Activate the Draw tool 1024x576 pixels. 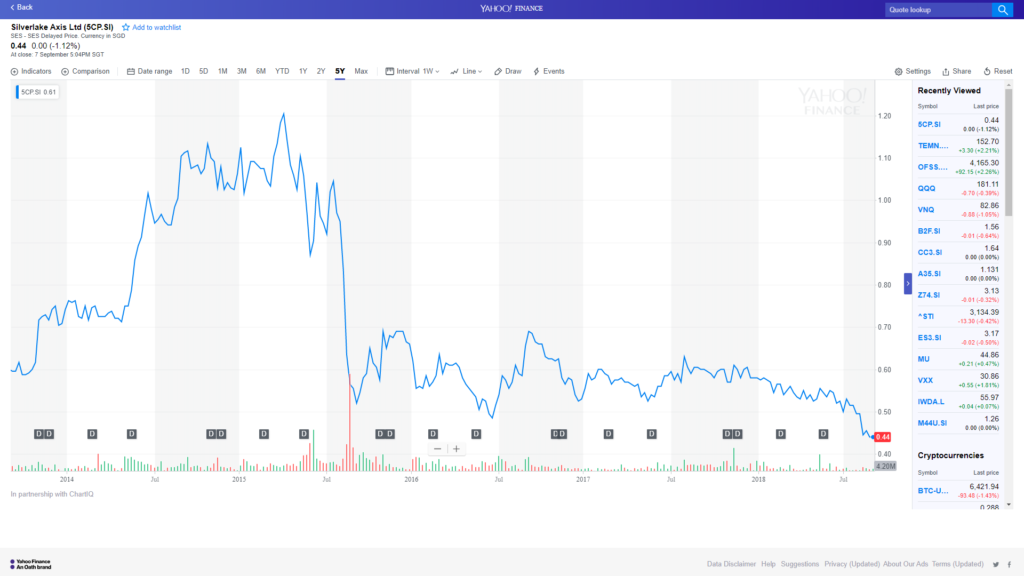click(508, 71)
